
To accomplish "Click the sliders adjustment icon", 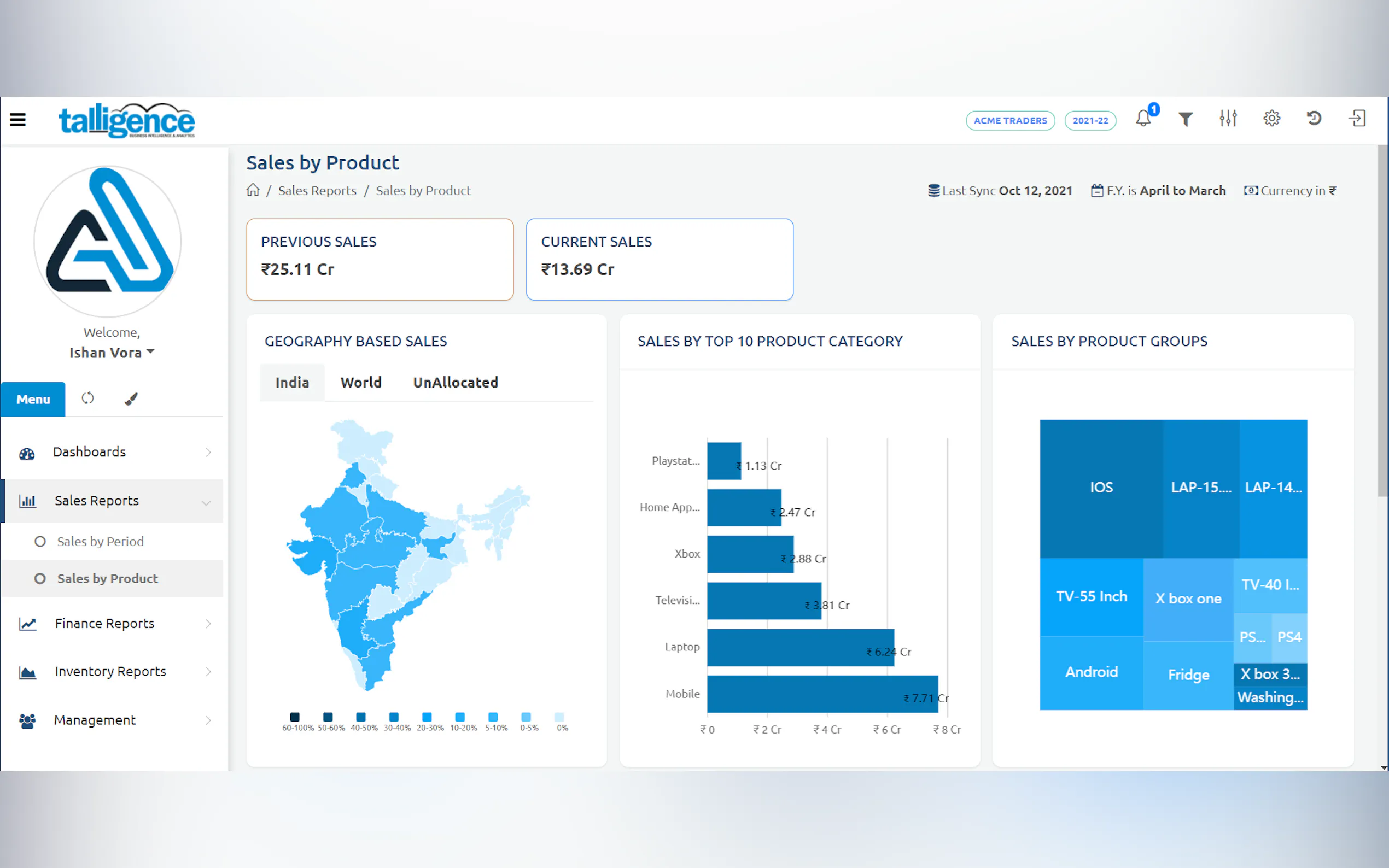I will (1228, 118).
